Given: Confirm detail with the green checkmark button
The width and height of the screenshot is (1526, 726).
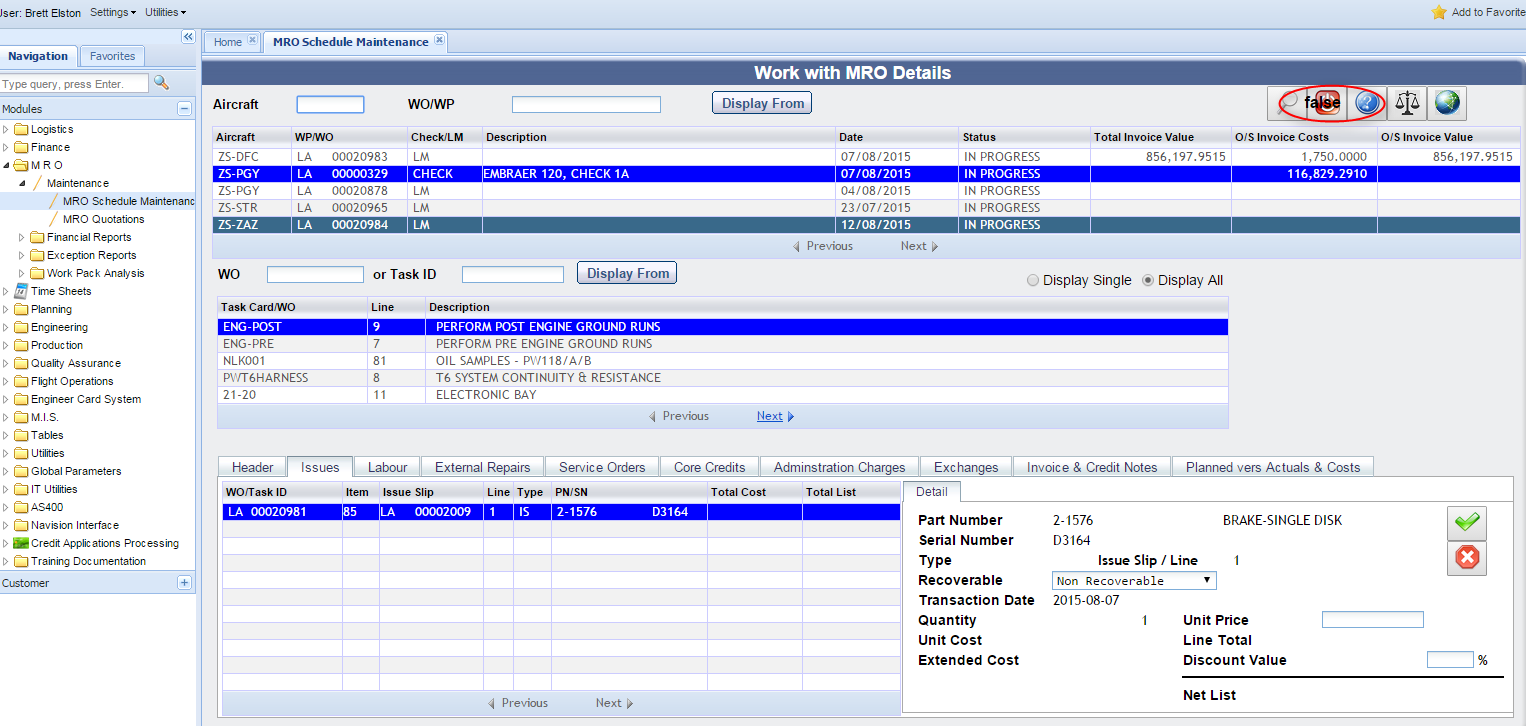Looking at the screenshot, I should (x=1467, y=523).
